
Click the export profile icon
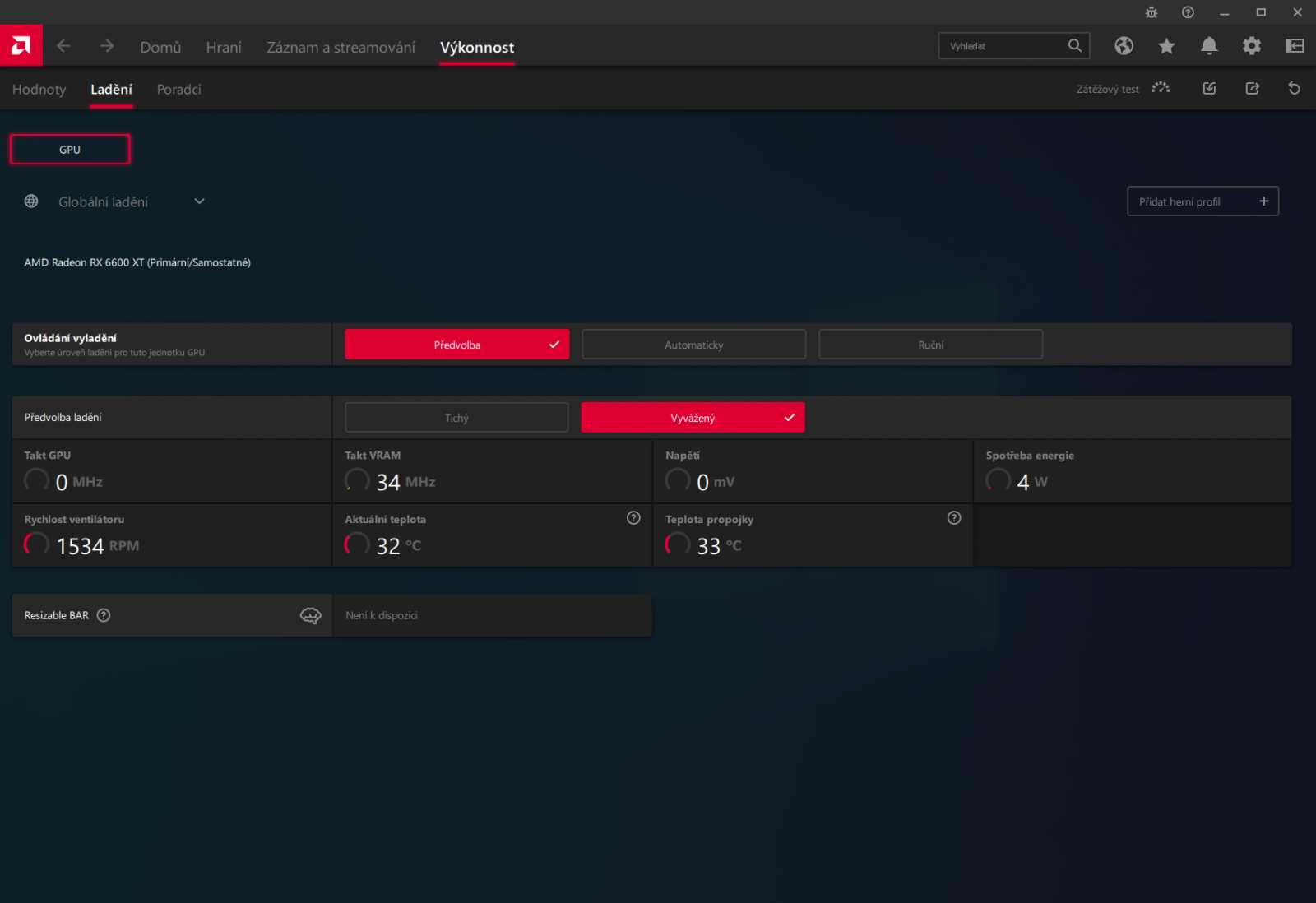point(1252,88)
